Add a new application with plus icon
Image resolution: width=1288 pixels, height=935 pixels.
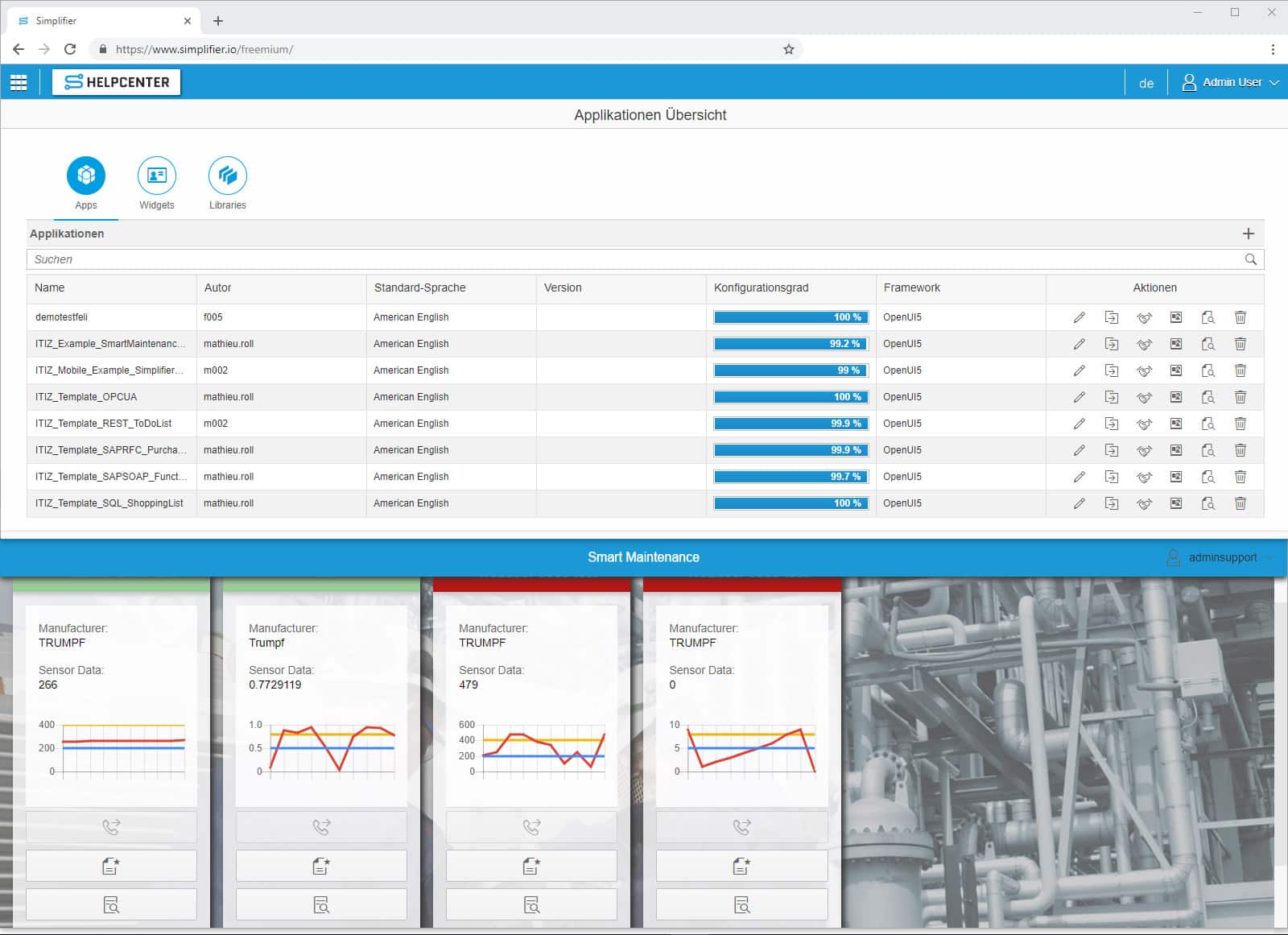tap(1248, 234)
